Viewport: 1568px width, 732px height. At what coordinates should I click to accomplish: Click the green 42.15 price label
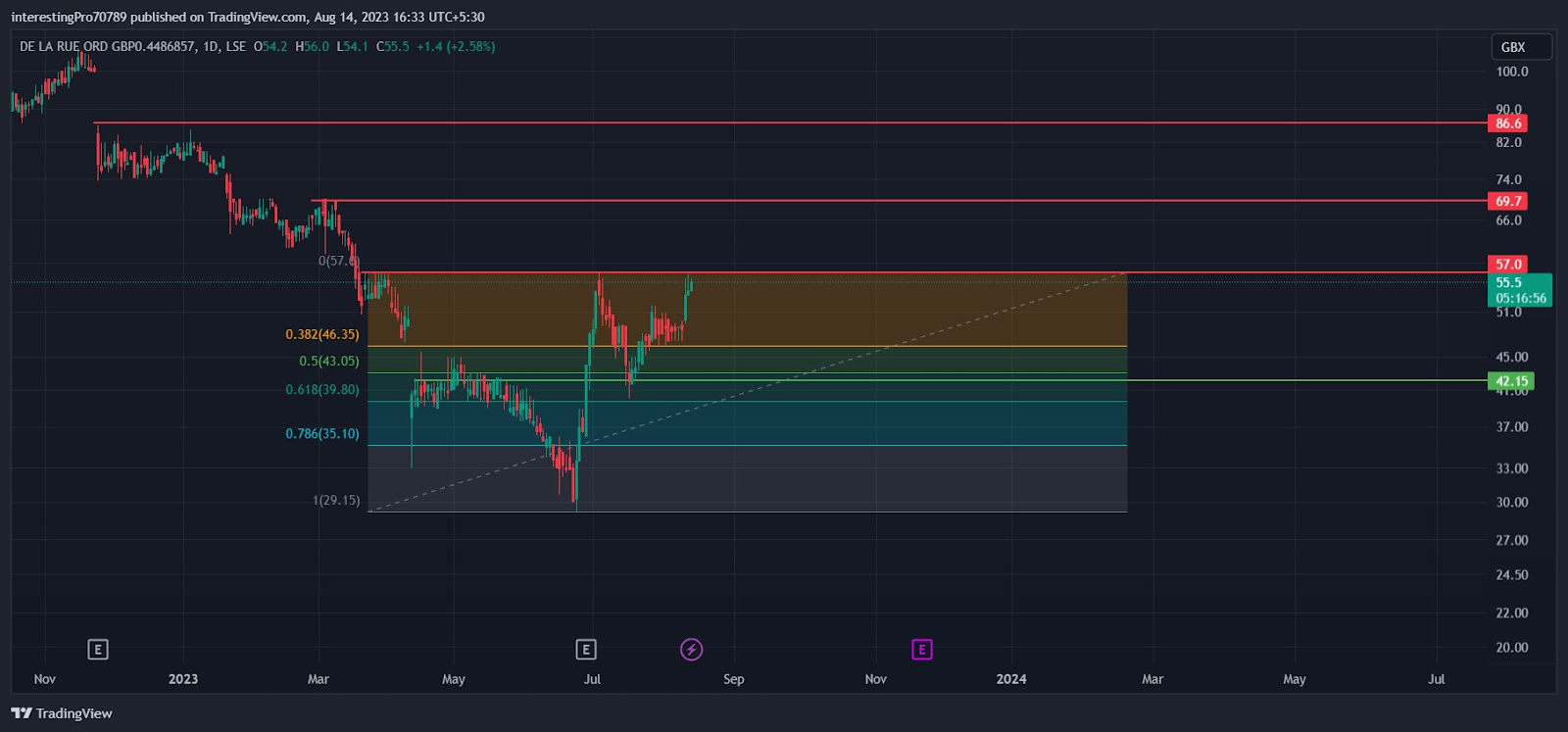[x=1510, y=381]
